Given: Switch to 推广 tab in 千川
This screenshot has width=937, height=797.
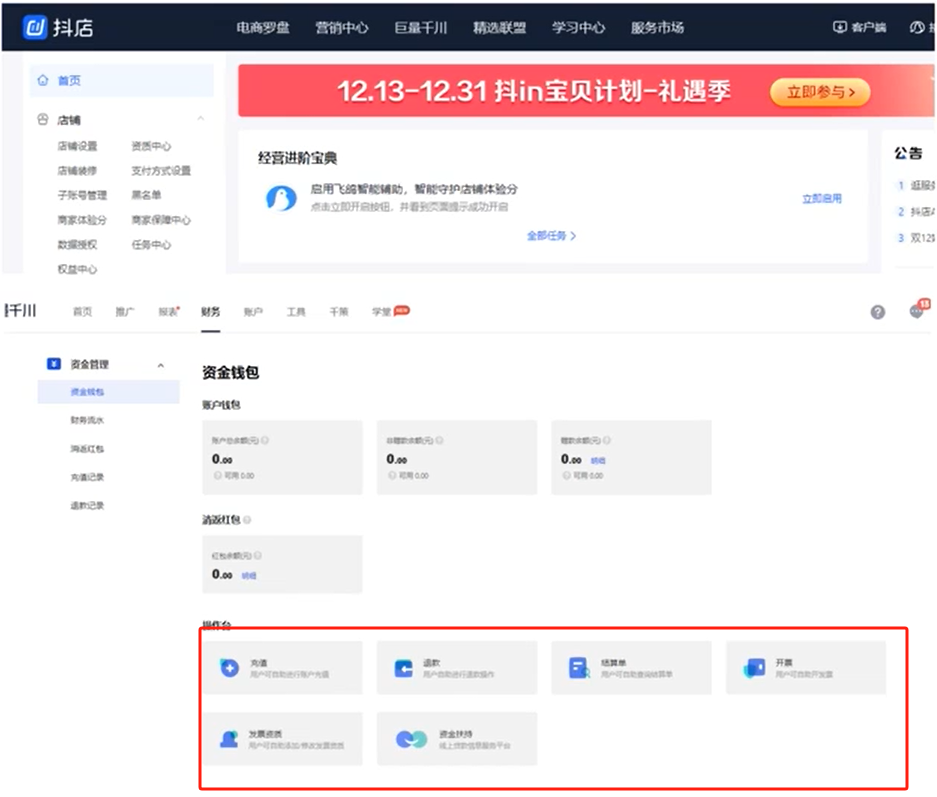Looking at the screenshot, I should (125, 311).
